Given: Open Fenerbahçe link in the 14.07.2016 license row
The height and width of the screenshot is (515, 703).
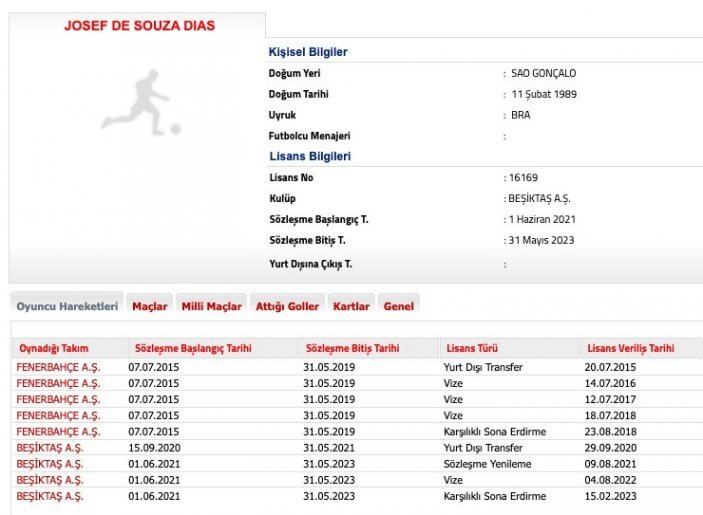Looking at the screenshot, I should (x=58, y=383).
